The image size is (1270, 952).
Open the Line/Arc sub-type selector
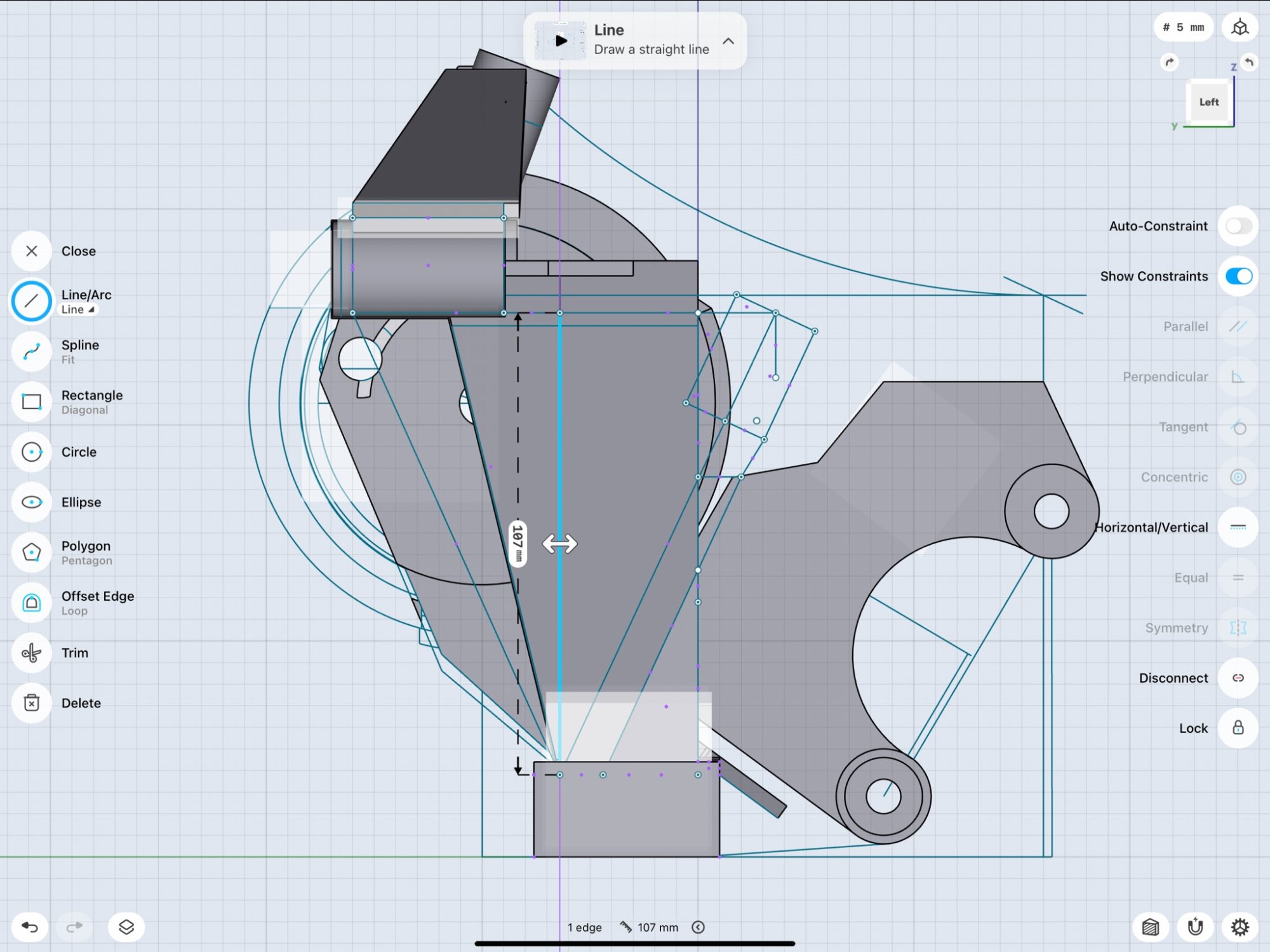(79, 309)
